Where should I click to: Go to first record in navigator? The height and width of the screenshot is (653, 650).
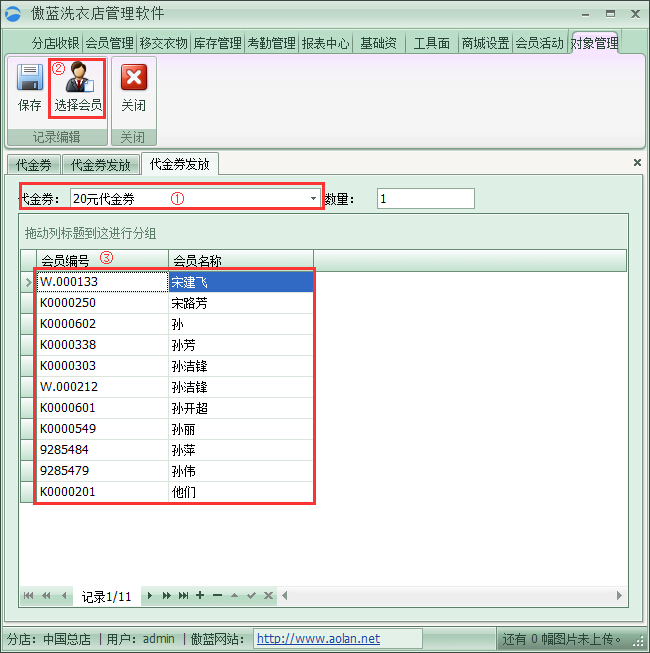pos(29,596)
